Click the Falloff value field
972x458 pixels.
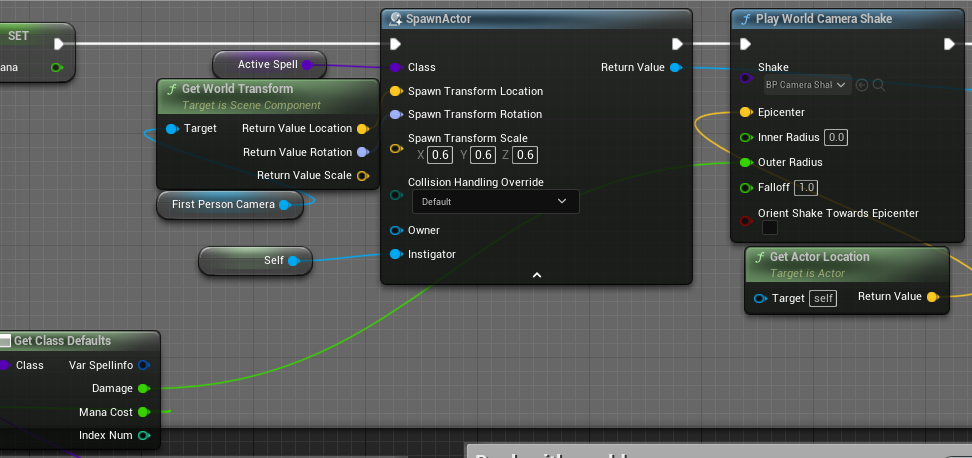click(806, 188)
